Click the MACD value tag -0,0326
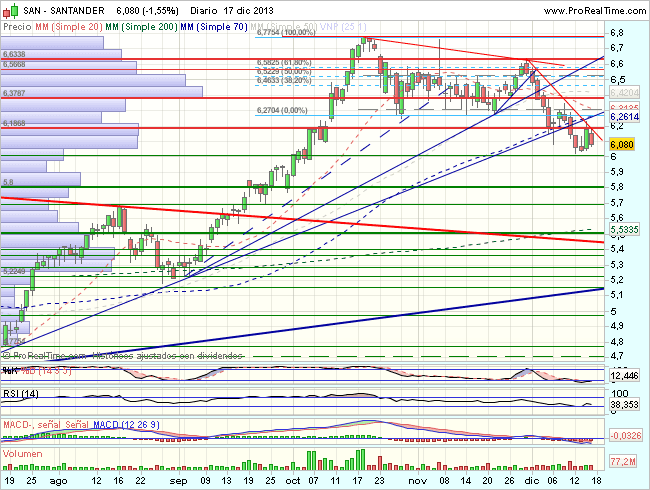Screen dimensions: 650x490 [x=626, y=436]
